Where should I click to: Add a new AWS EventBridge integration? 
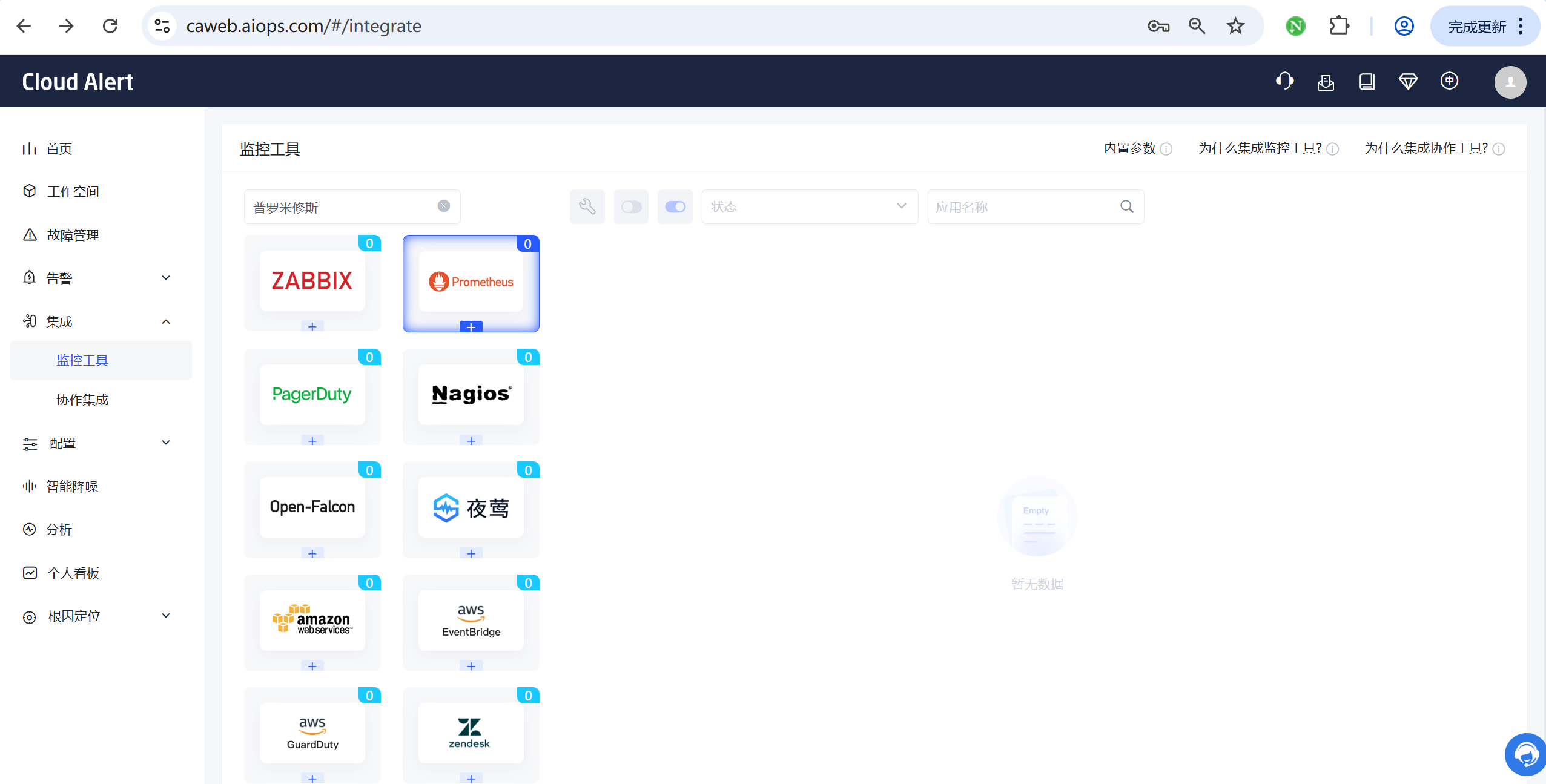coord(471,666)
